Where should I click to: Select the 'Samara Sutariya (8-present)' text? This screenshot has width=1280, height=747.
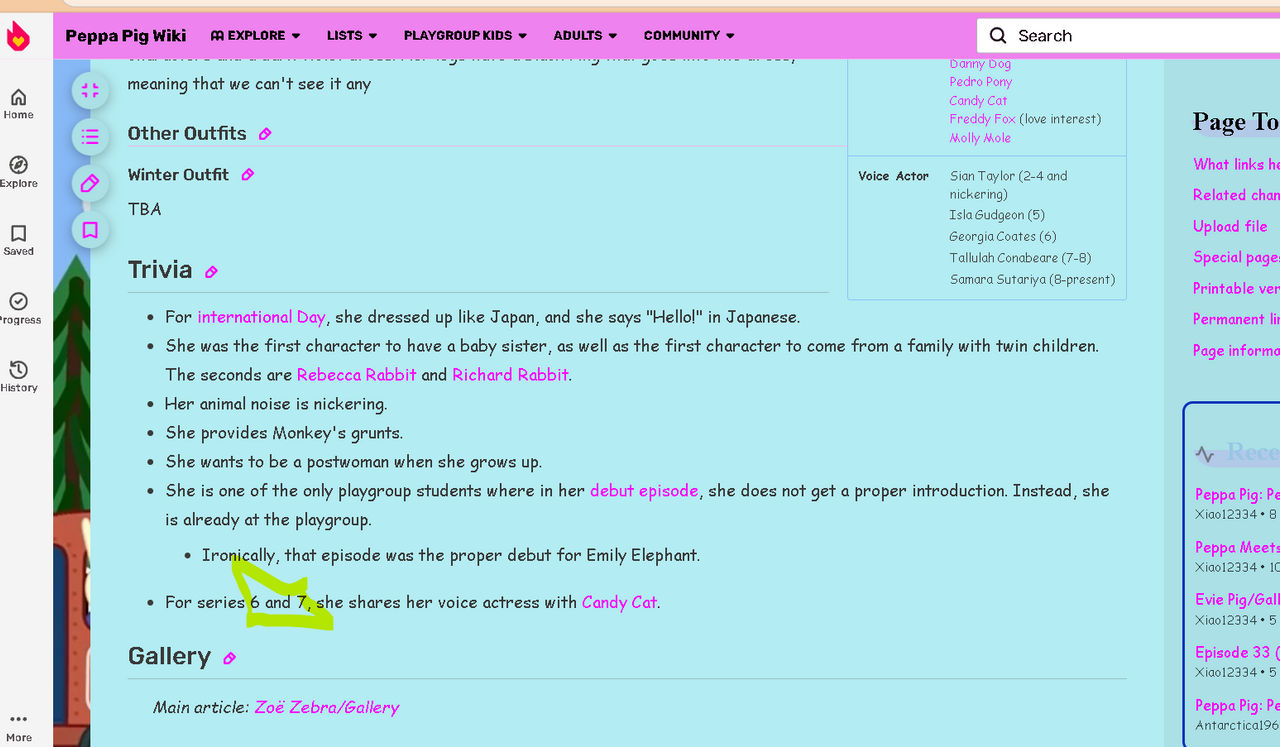(x=1032, y=279)
